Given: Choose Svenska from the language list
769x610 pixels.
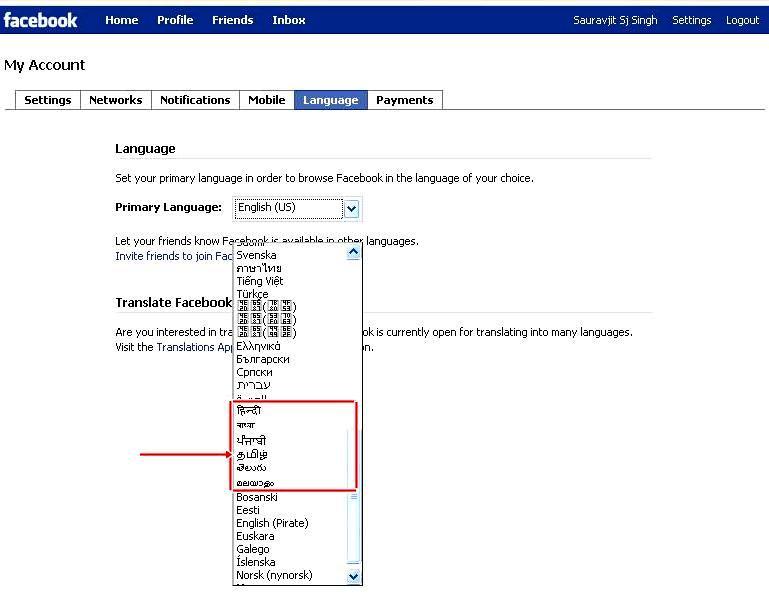Looking at the screenshot, I should point(256,255).
